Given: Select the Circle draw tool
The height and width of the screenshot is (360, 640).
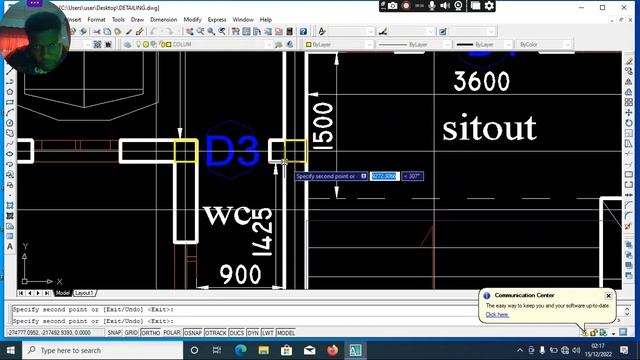Looking at the screenshot, I should pyautogui.click(x=10, y=123).
